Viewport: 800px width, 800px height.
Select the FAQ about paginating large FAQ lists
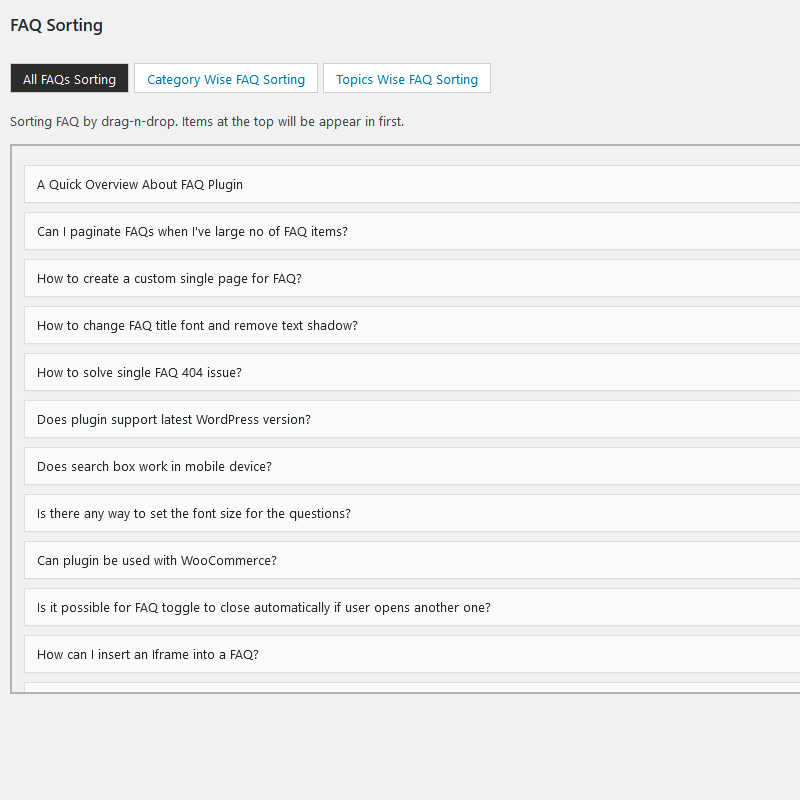click(x=400, y=231)
